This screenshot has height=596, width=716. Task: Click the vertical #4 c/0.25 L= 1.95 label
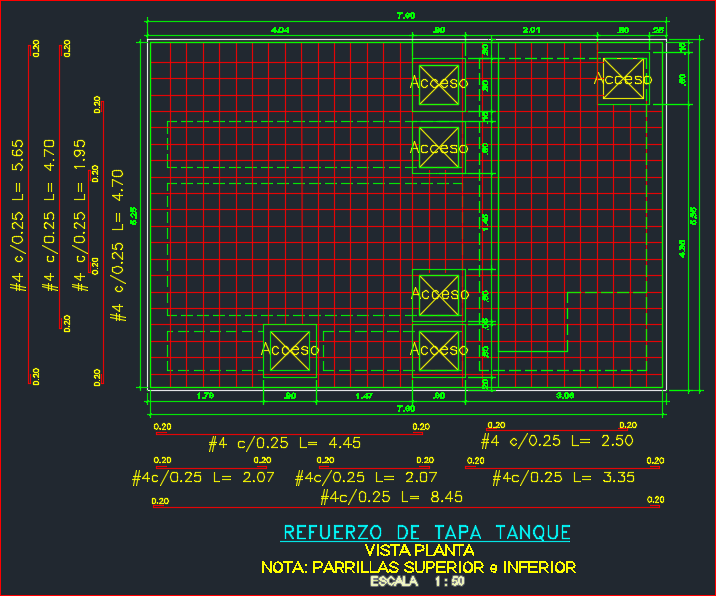pos(80,216)
